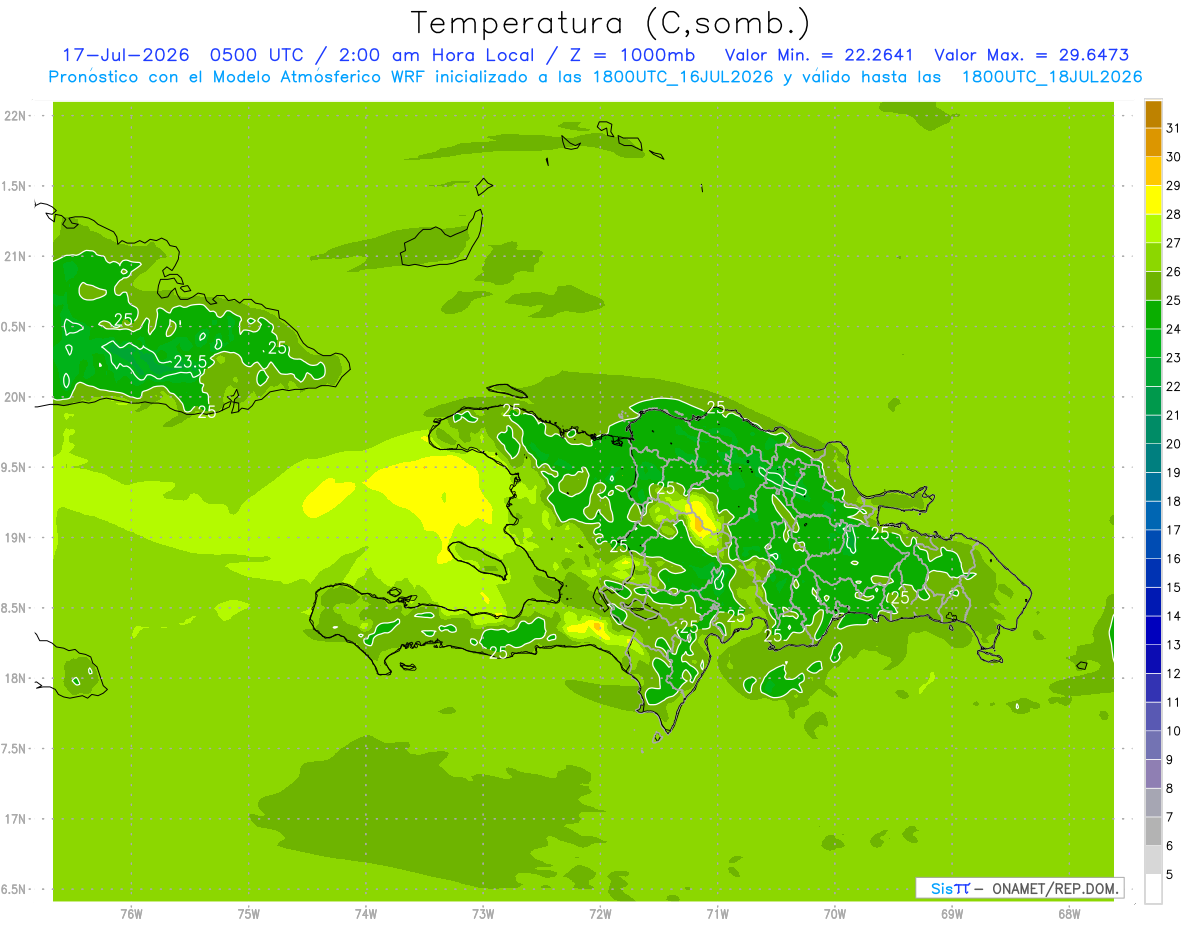
Task: Click the "24" colorbar label
Action: pos(1173,329)
